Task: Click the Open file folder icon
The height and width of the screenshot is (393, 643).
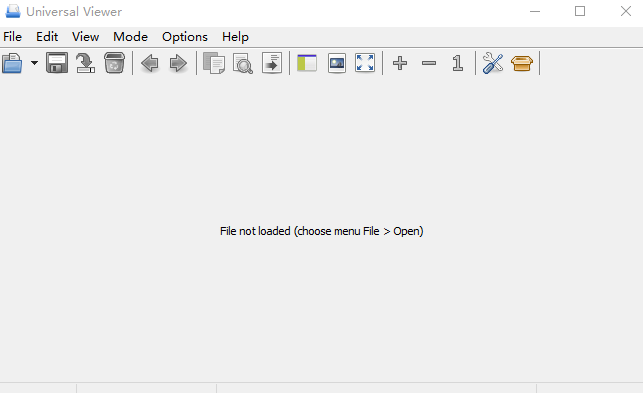Action: coord(12,63)
